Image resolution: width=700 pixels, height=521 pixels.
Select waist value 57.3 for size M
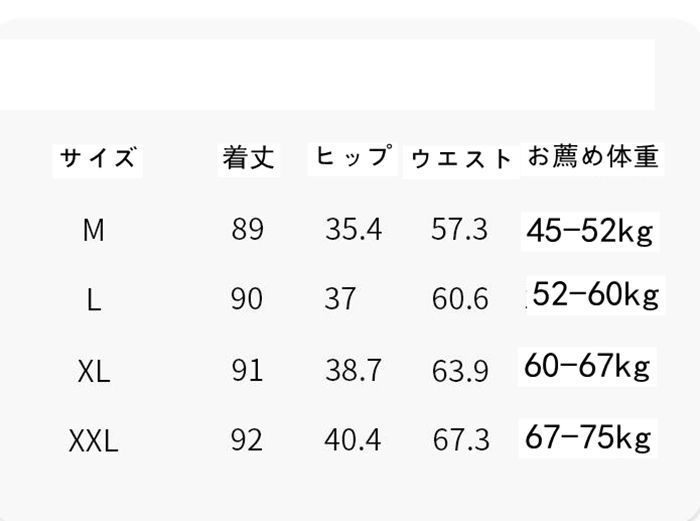tap(459, 230)
